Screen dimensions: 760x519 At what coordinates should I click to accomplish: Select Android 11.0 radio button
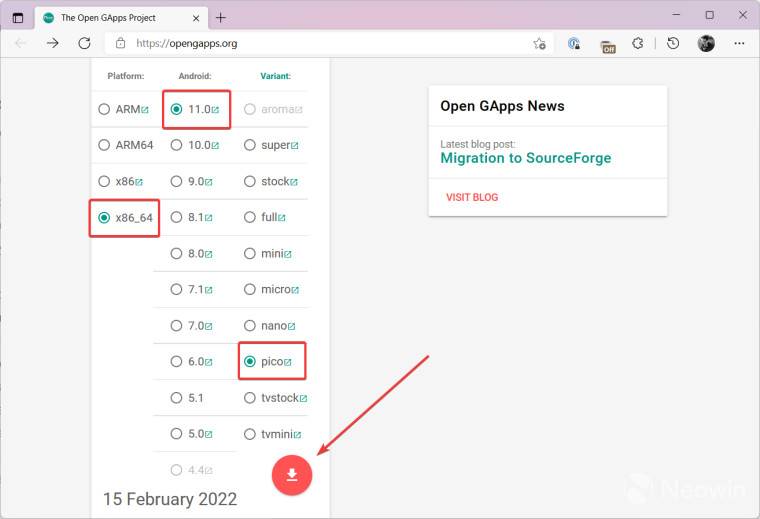(x=176, y=109)
